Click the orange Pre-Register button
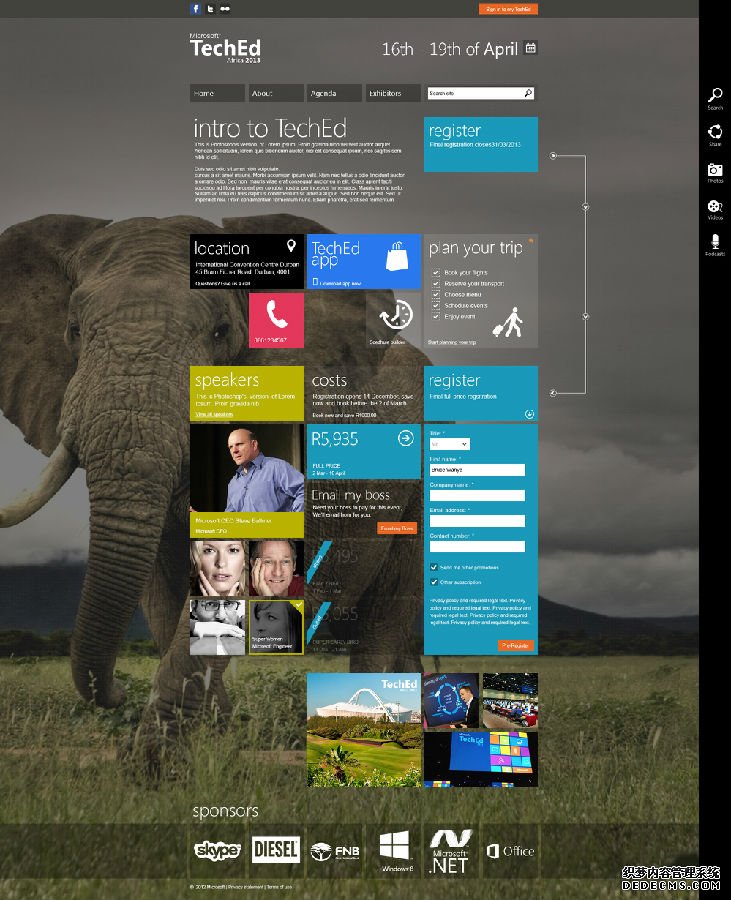The image size is (731, 900). click(516, 646)
